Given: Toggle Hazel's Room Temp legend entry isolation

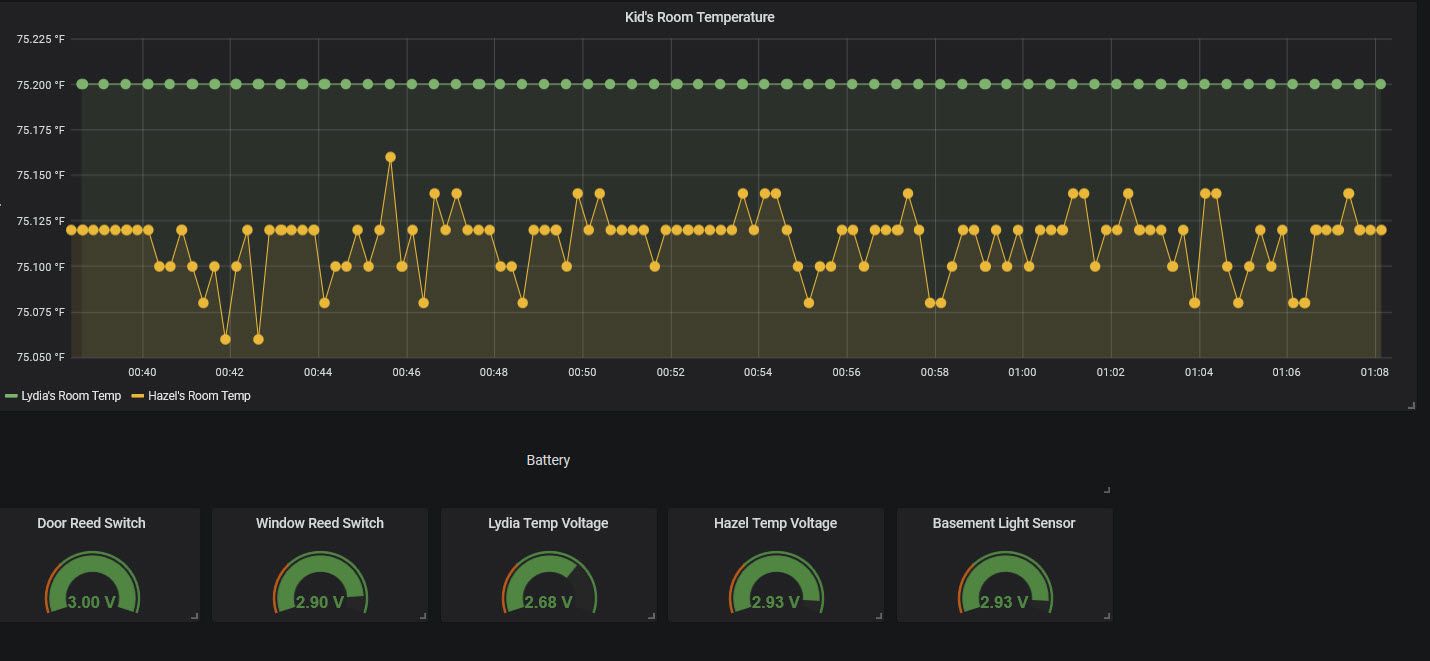Looking at the screenshot, I should [201, 396].
